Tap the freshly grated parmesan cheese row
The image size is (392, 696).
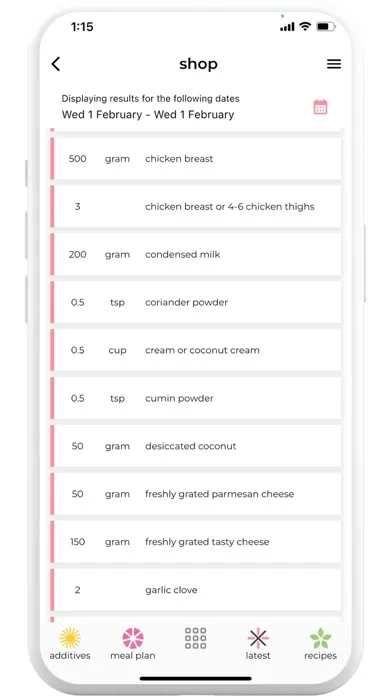pos(195,494)
